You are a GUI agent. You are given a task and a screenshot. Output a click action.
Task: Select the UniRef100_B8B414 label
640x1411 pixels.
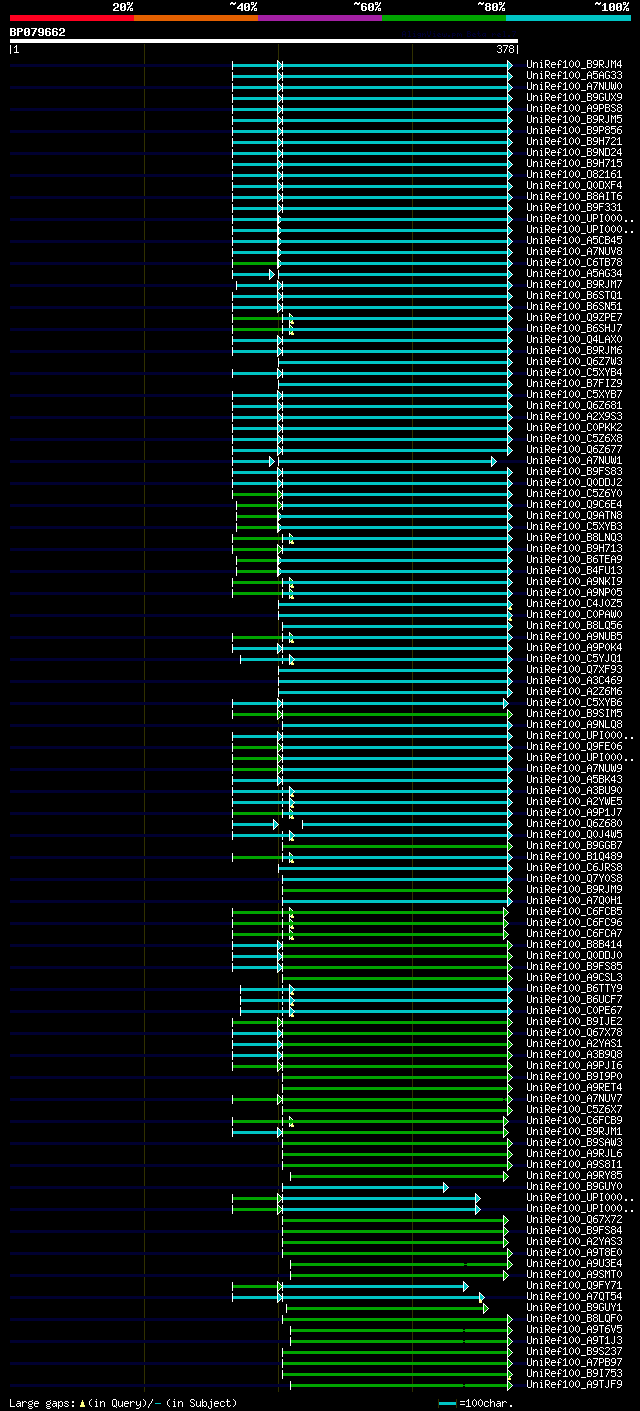[574, 944]
